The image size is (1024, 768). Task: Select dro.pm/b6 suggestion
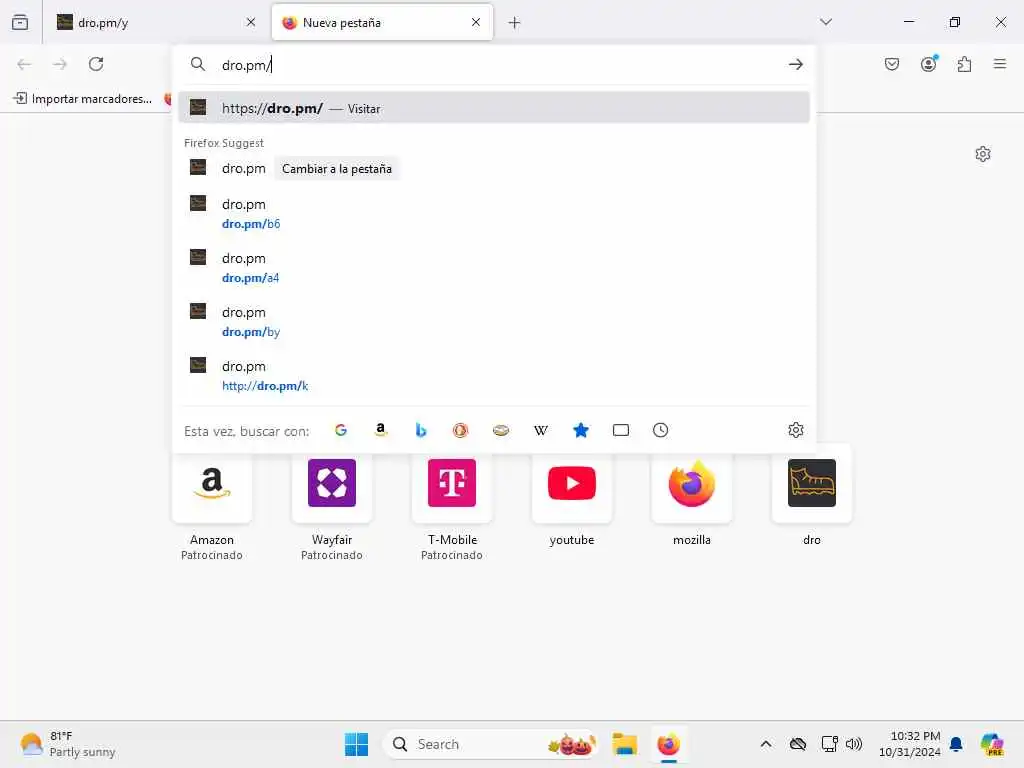[x=494, y=214]
